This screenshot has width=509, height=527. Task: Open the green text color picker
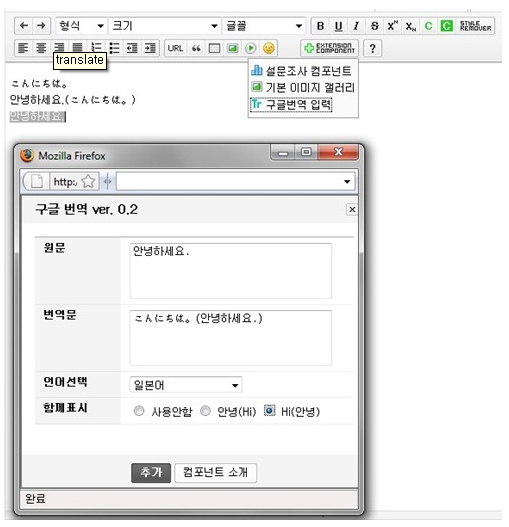428,26
